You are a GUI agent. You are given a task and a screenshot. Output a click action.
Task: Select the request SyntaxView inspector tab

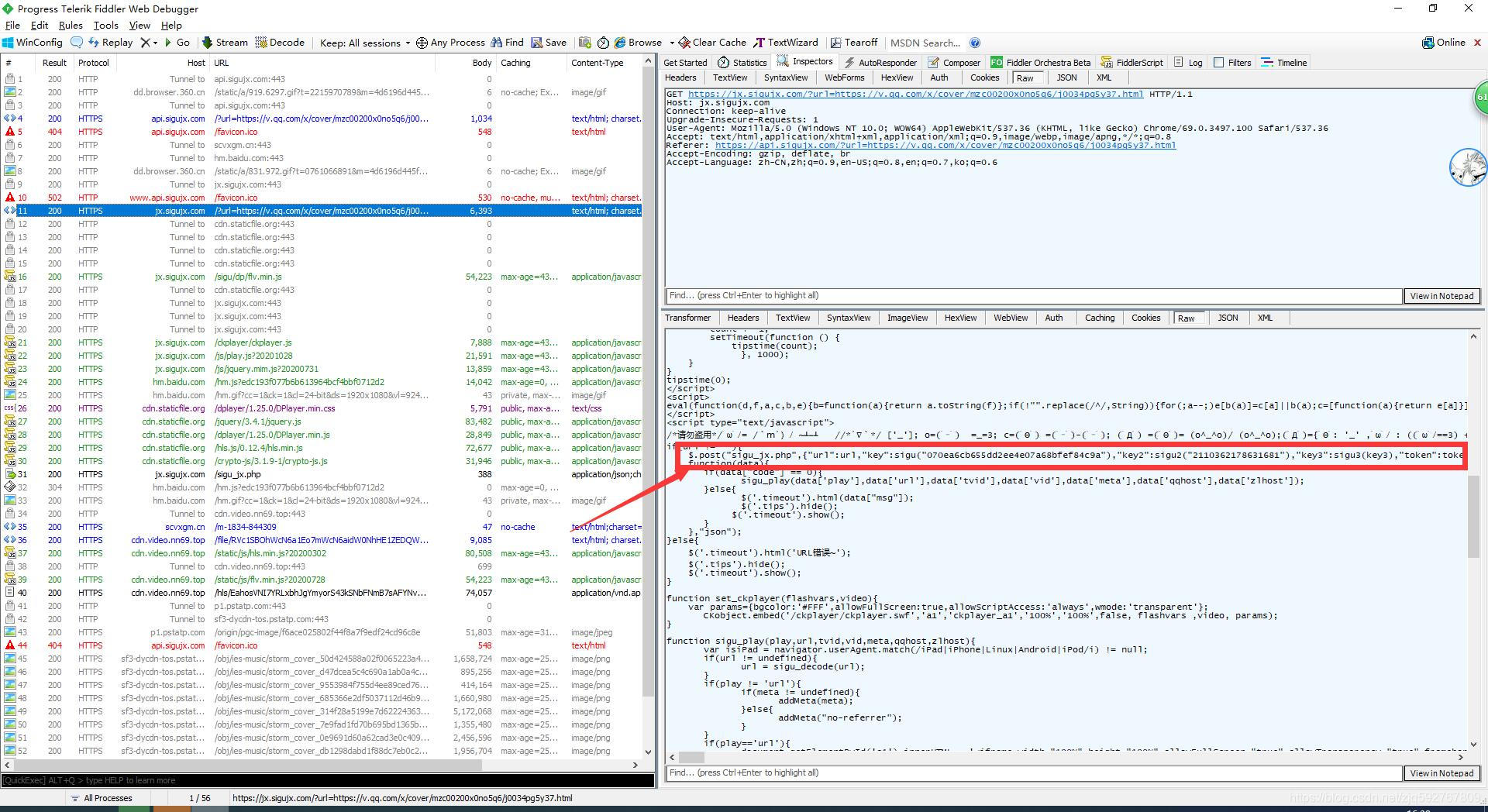tap(786, 77)
